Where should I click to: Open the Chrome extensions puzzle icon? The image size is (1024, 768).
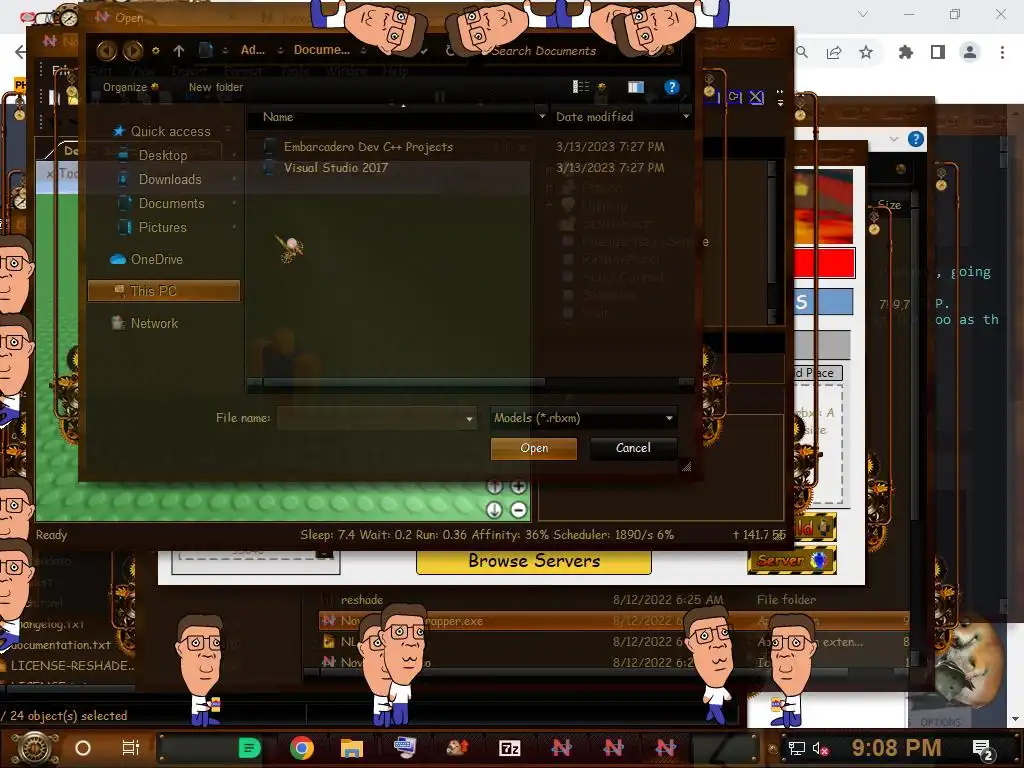coord(905,52)
